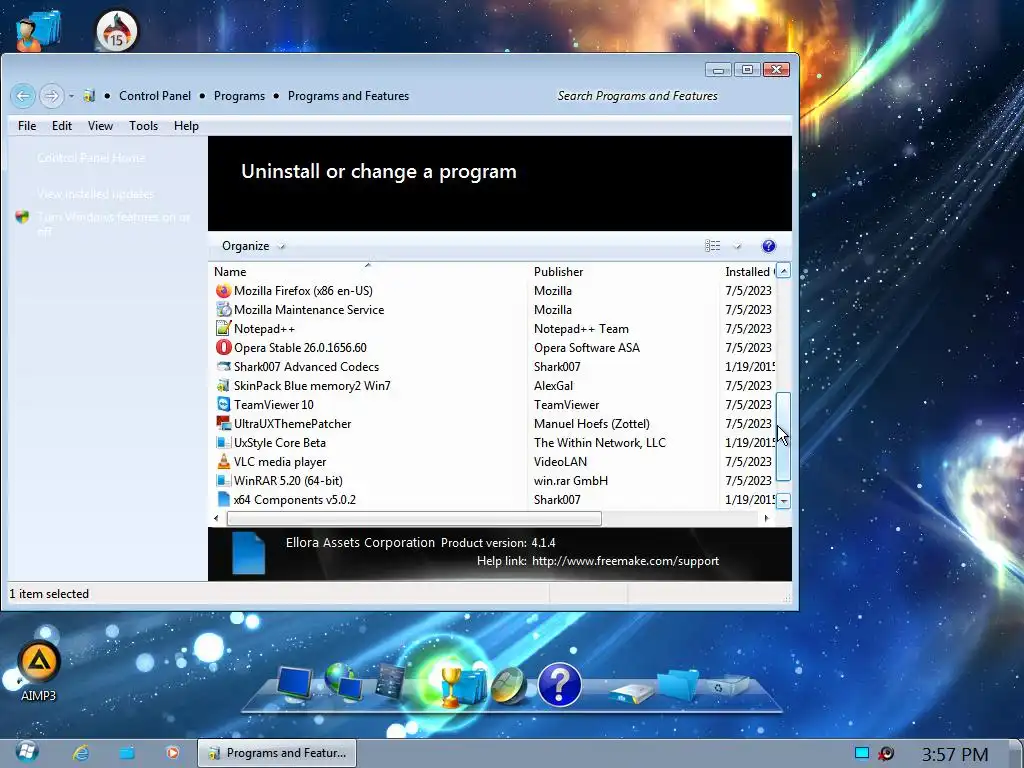The width and height of the screenshot is (1024, 768).
Task: Go back with the Back arrow button
Action: point(23,96)
